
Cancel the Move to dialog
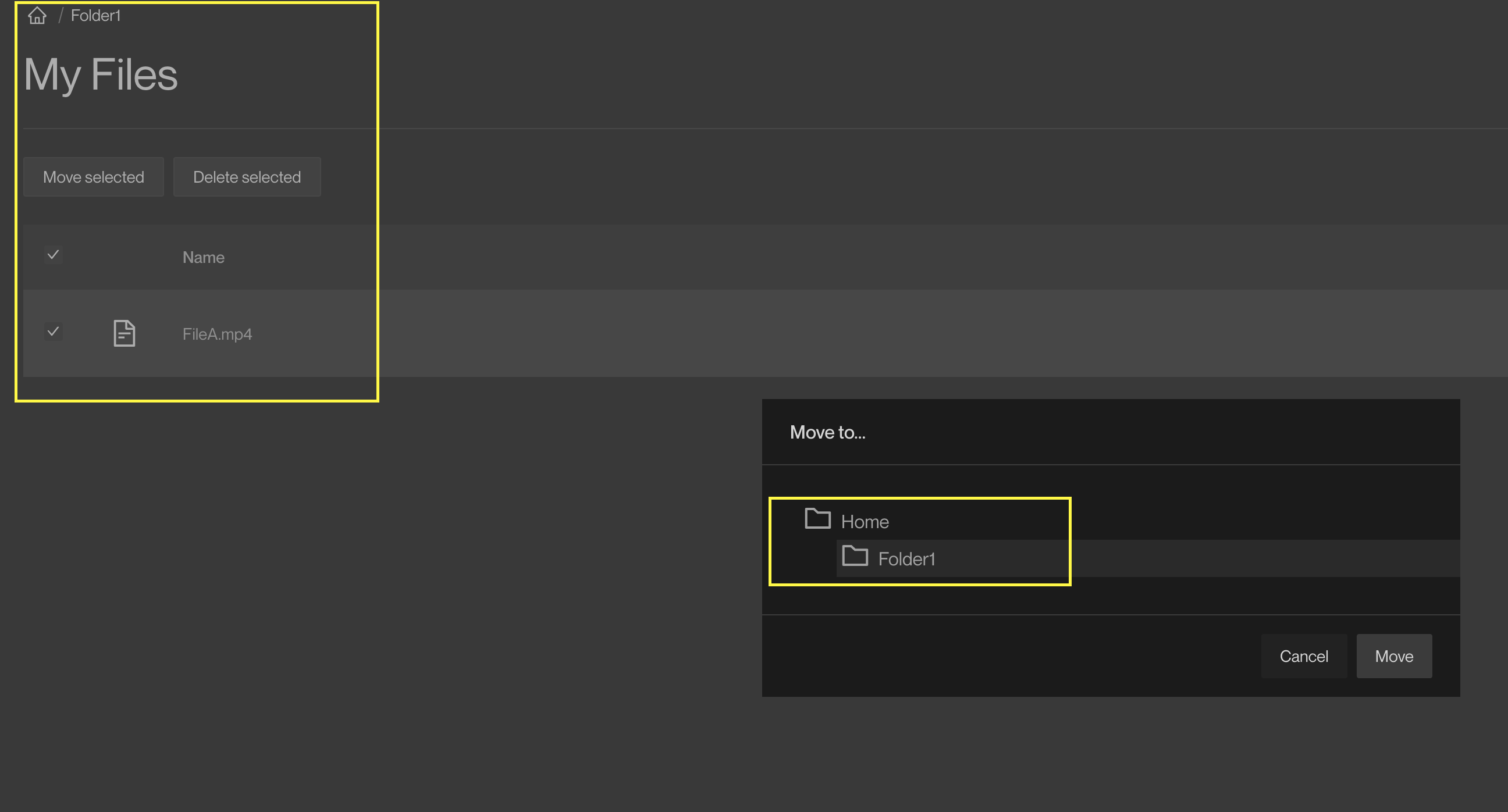coord(1304,656)
